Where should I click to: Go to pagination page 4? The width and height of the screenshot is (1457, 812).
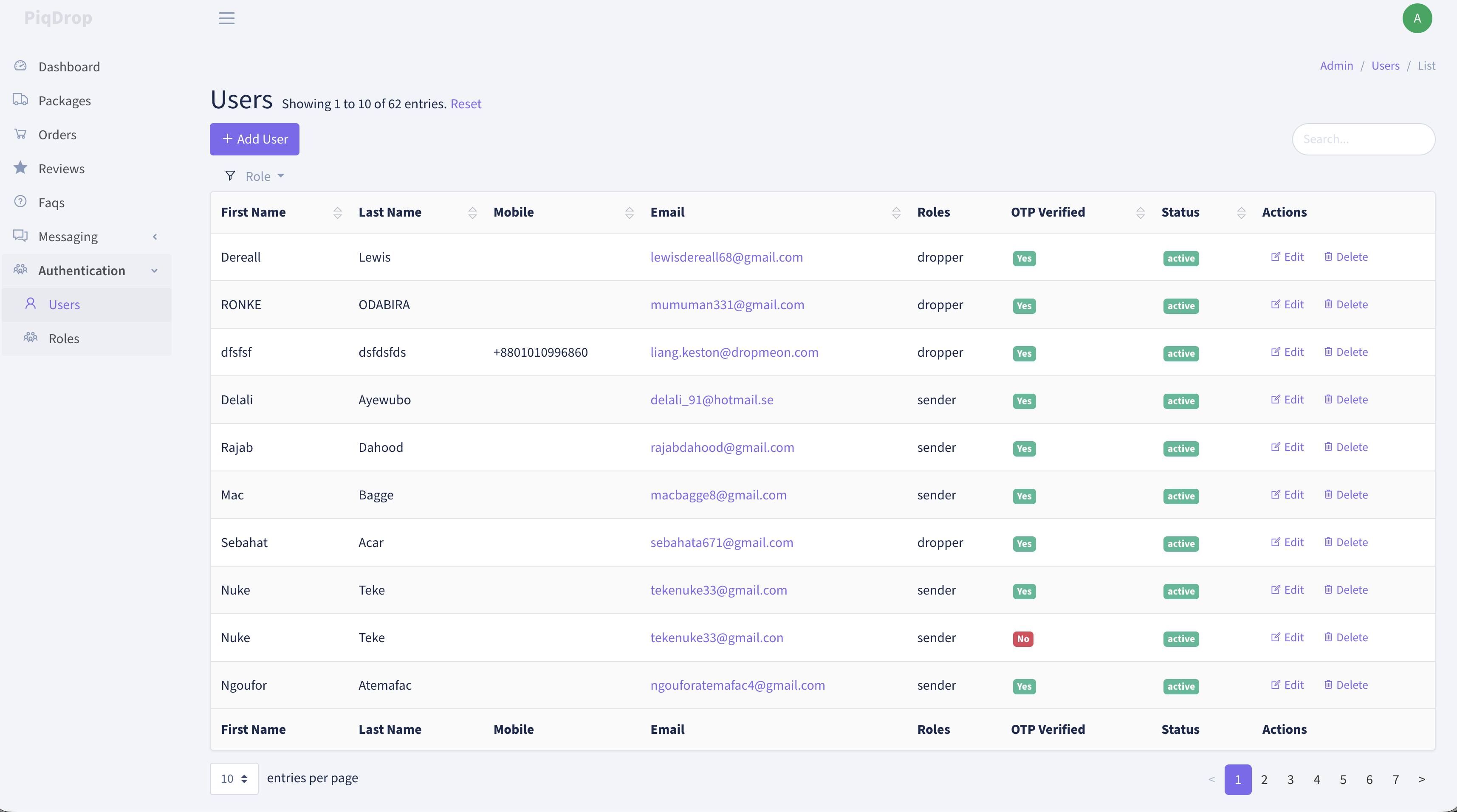coord(1317,779)
